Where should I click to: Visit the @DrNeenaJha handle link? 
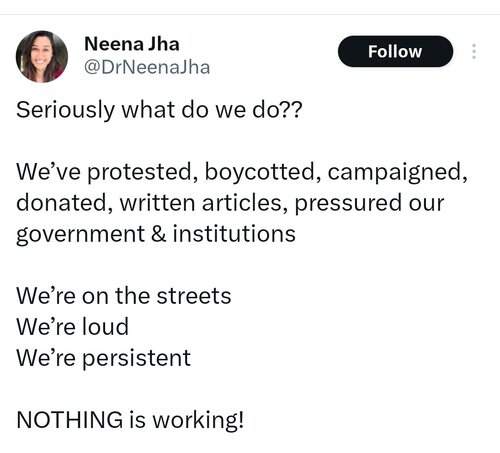pos(147,67)
